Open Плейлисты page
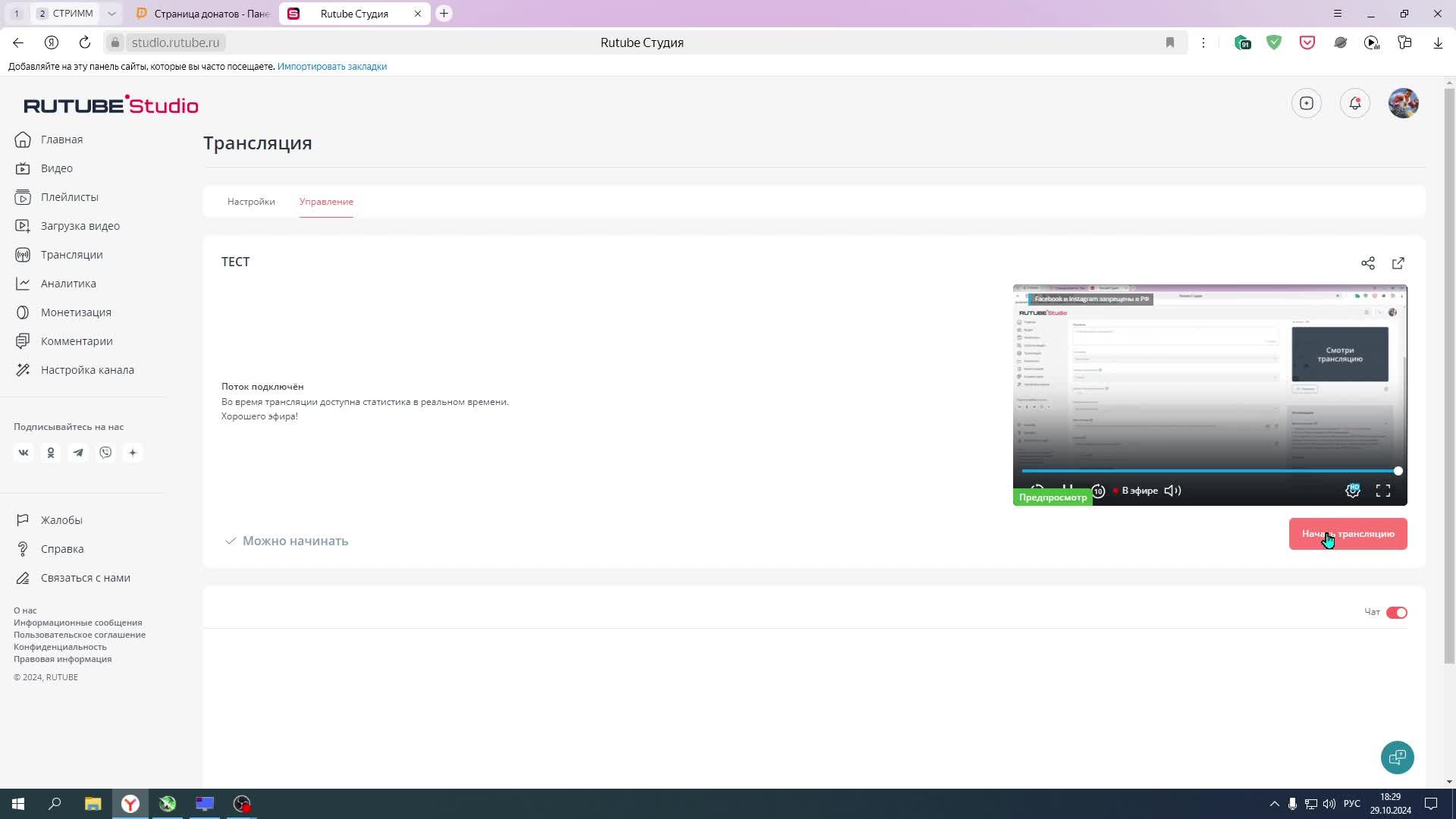The image size is (1456, 819). 57,197
